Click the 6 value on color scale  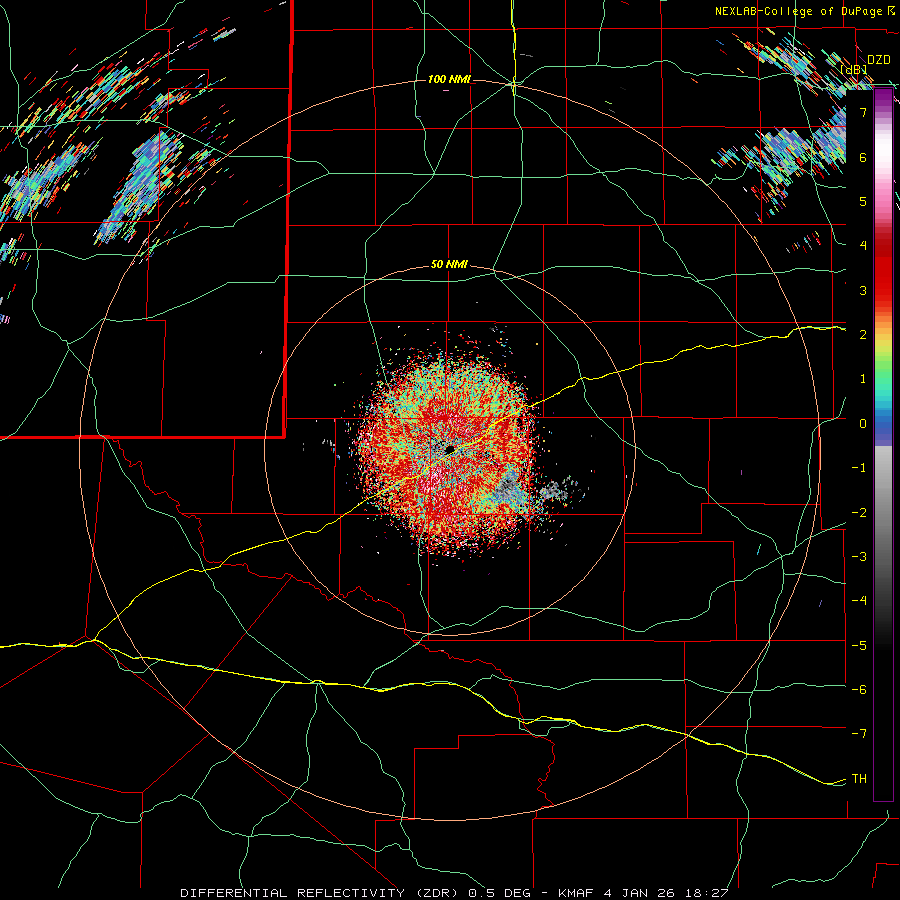click(x=863, y=157)
